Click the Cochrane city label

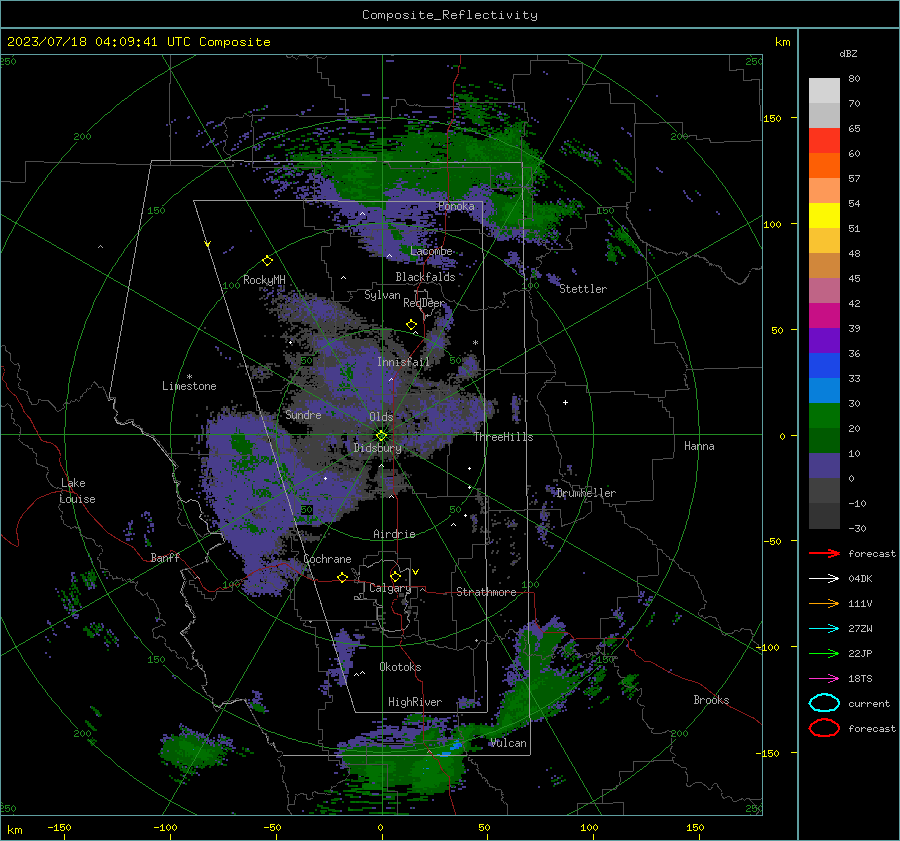pos(327,559)
